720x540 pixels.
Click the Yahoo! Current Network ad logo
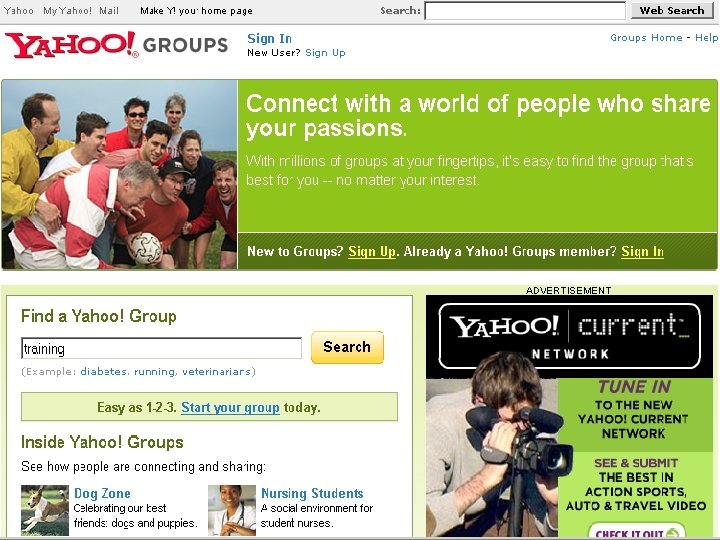[x=569, y=336]
